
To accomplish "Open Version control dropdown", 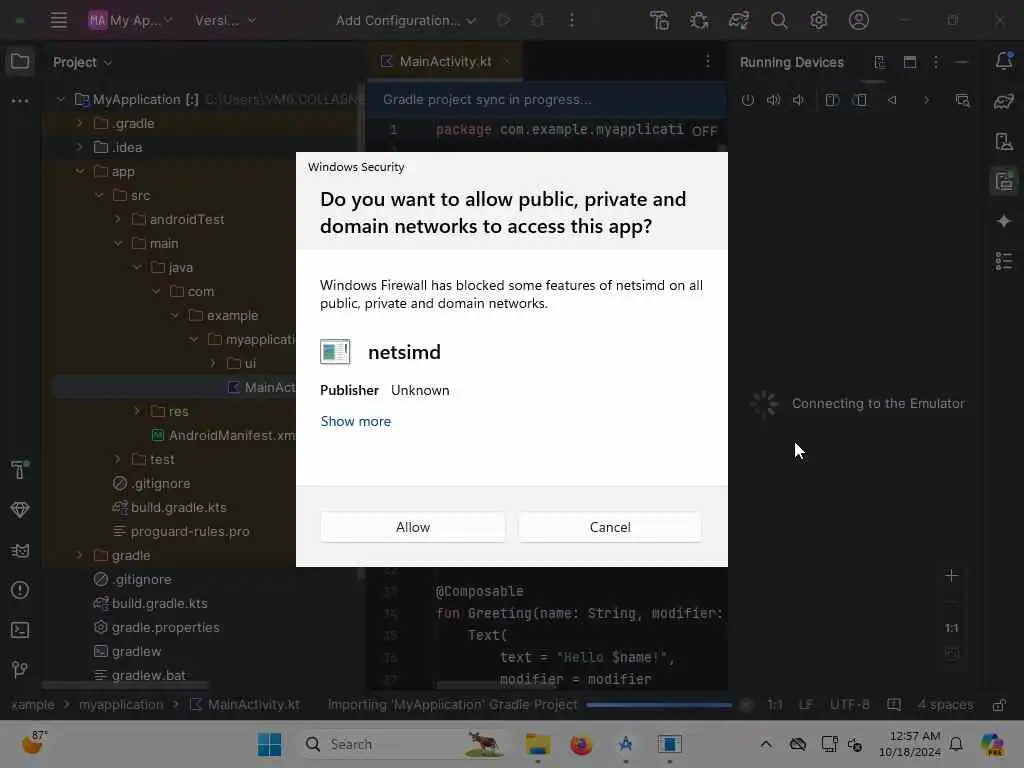I will tap(225, 20).
